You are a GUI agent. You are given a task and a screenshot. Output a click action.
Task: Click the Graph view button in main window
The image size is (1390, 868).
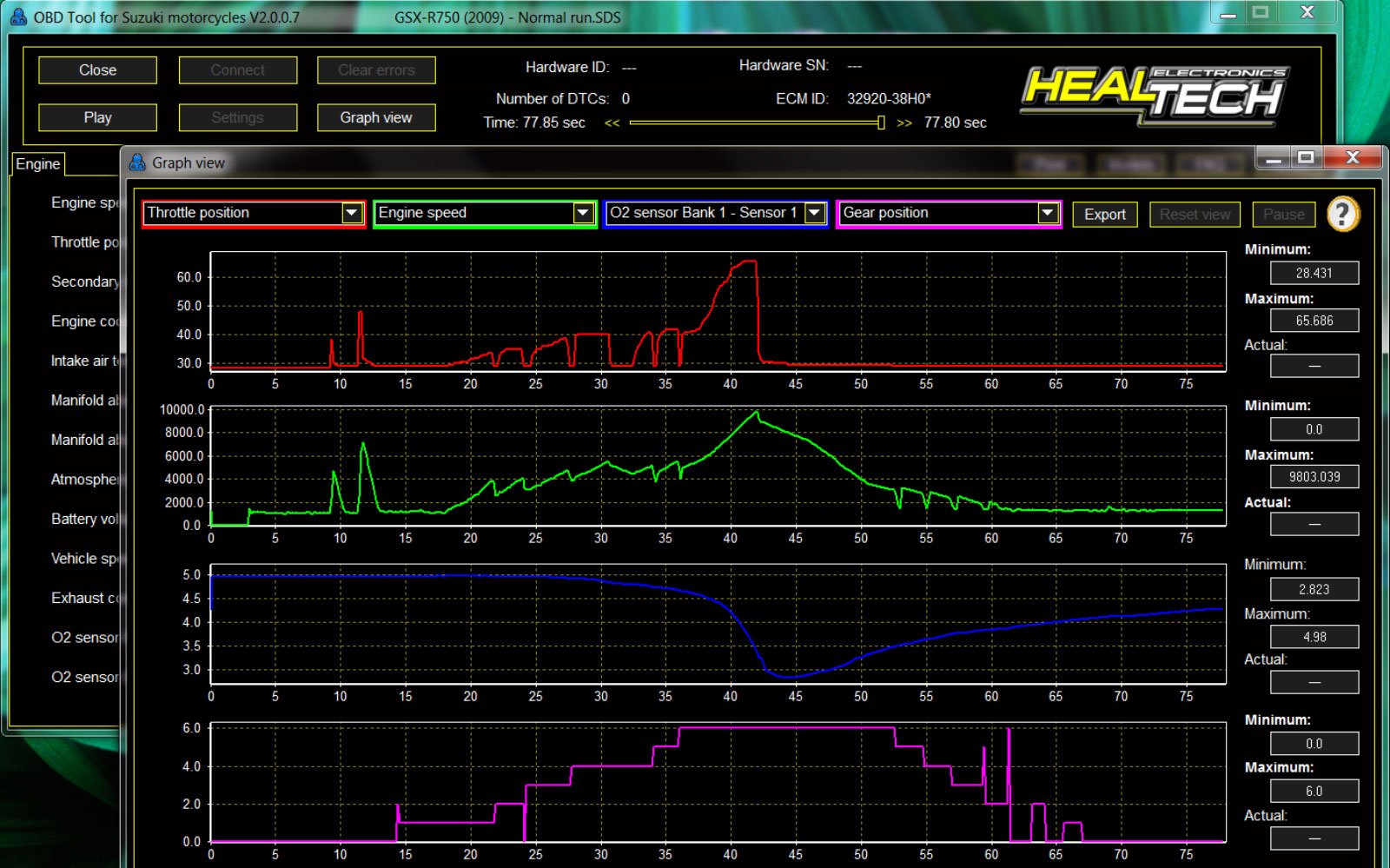coord(375,117)
